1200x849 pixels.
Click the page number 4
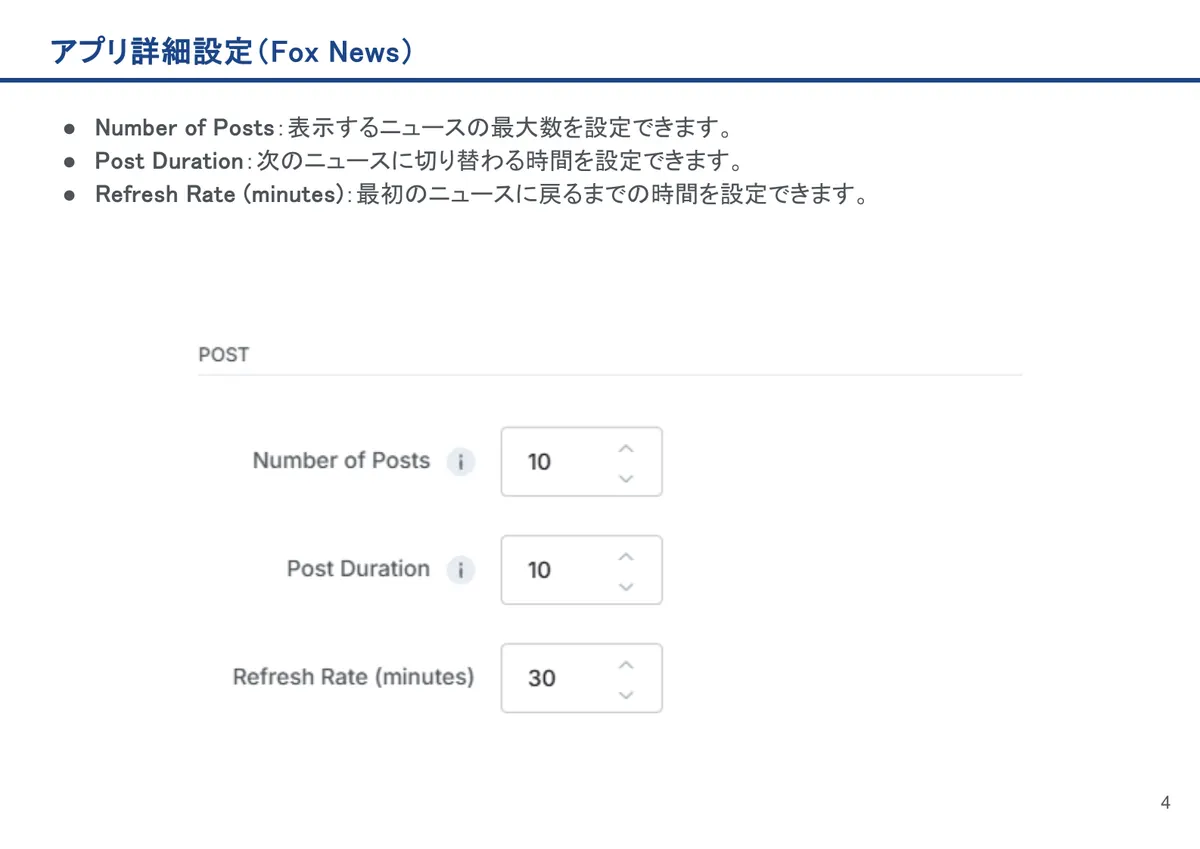pos(1165,803)
